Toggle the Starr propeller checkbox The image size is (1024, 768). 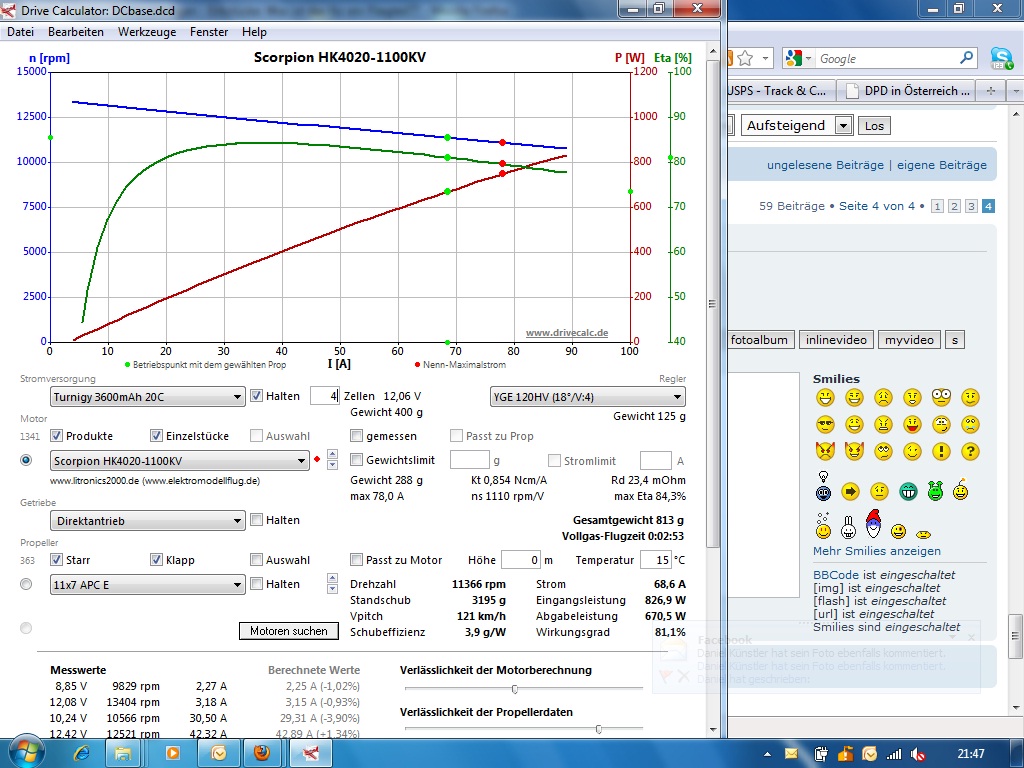56,560
